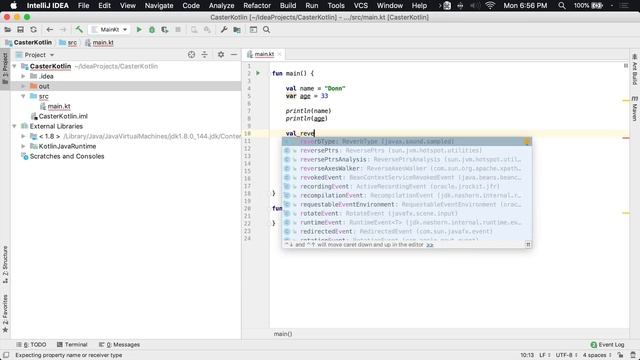The height and width of the screenshot is (360, 640).
Task: Click the Collapse All icon in Project panel
Action: click(204, 54)
